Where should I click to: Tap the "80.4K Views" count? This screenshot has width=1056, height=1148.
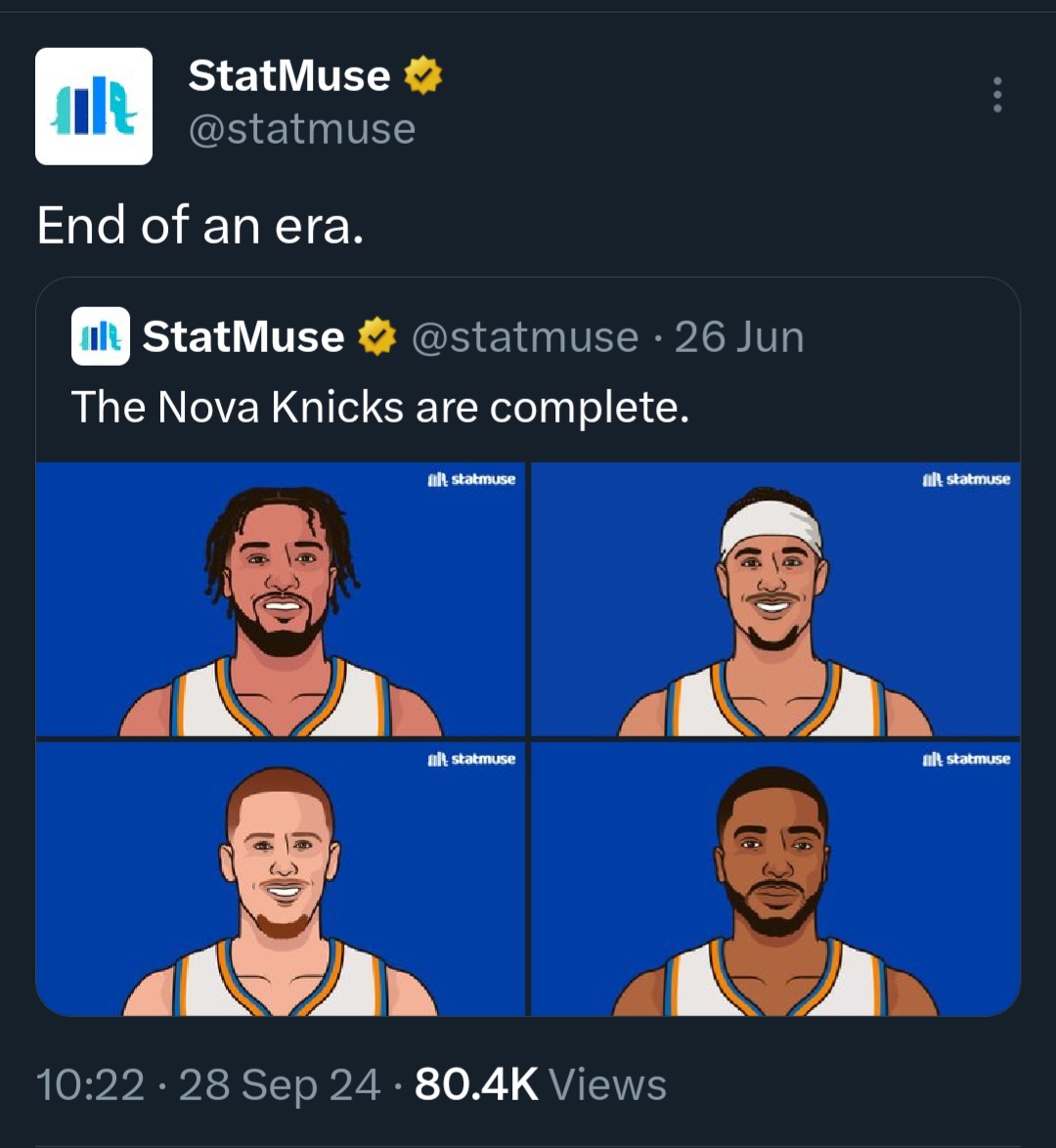[x=541, y=1084]
